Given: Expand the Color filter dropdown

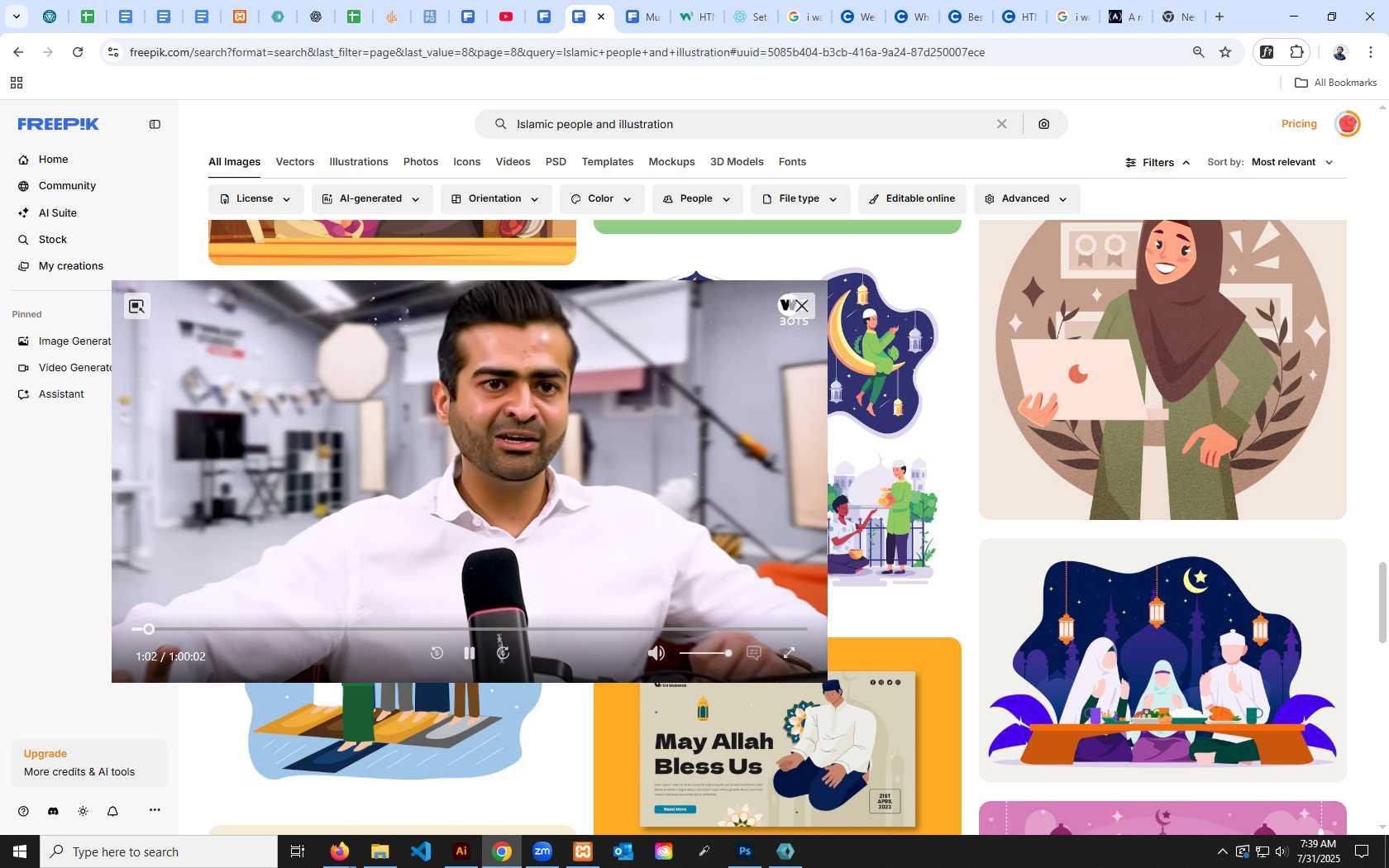Looking at the screenshot, I should click(602, 199).
